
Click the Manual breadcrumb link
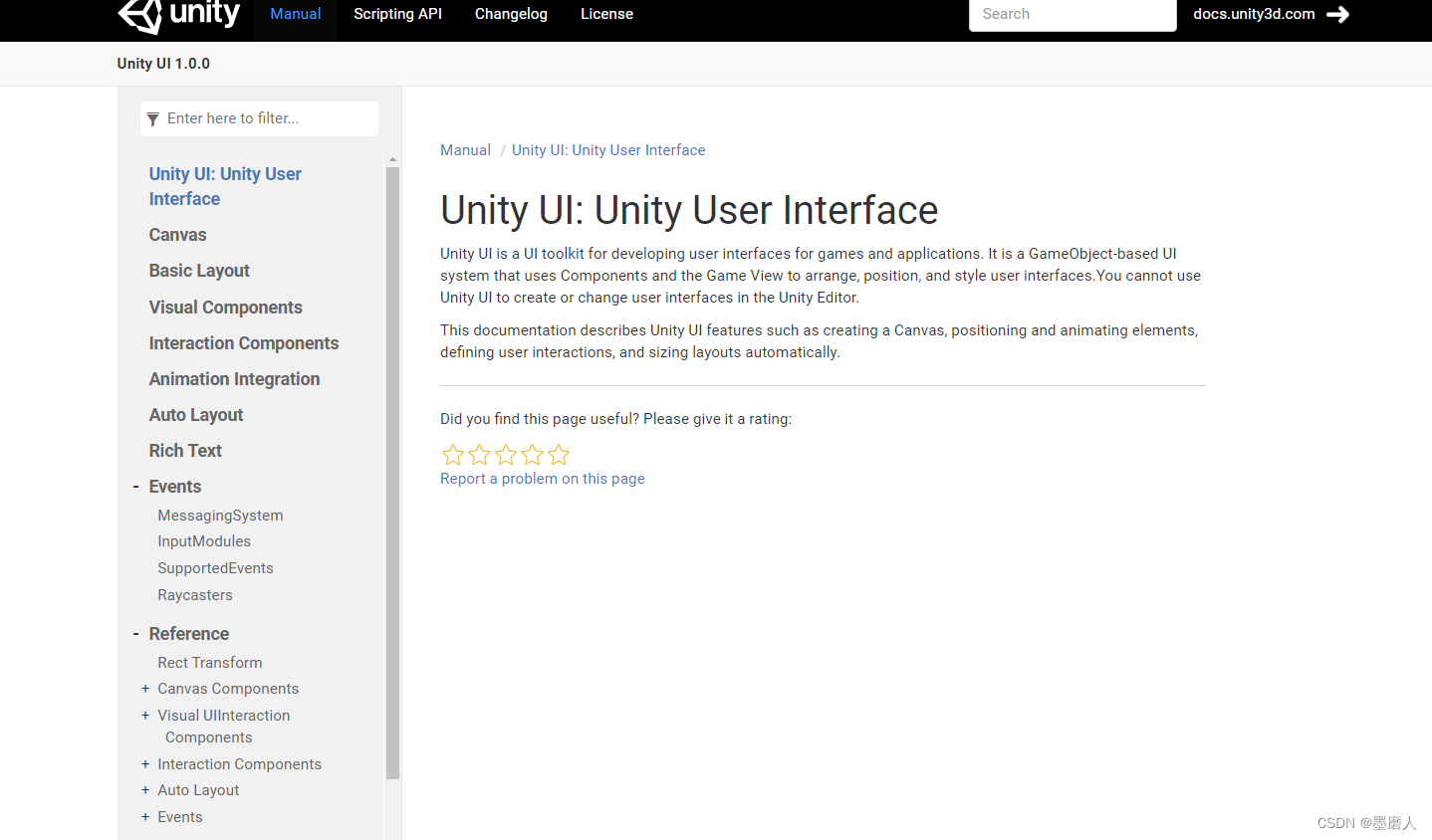(465, 150)
